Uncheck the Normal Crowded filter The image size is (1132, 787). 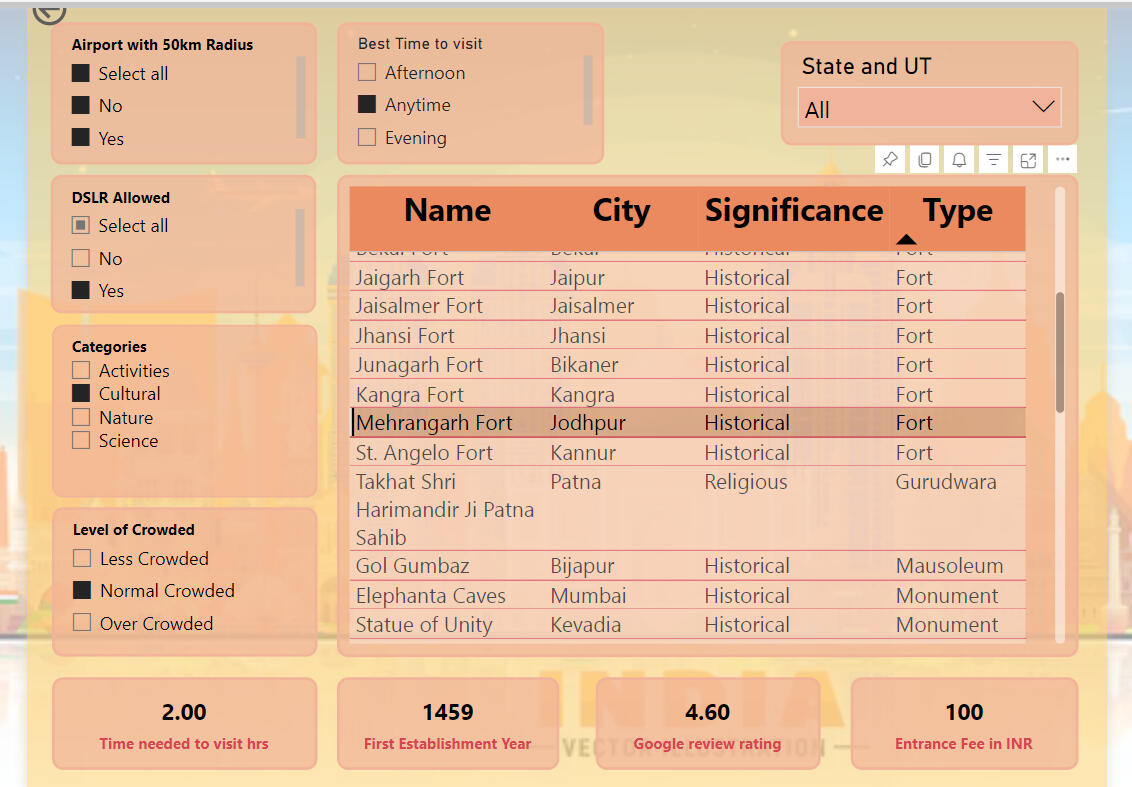click(x=82, y=591)
